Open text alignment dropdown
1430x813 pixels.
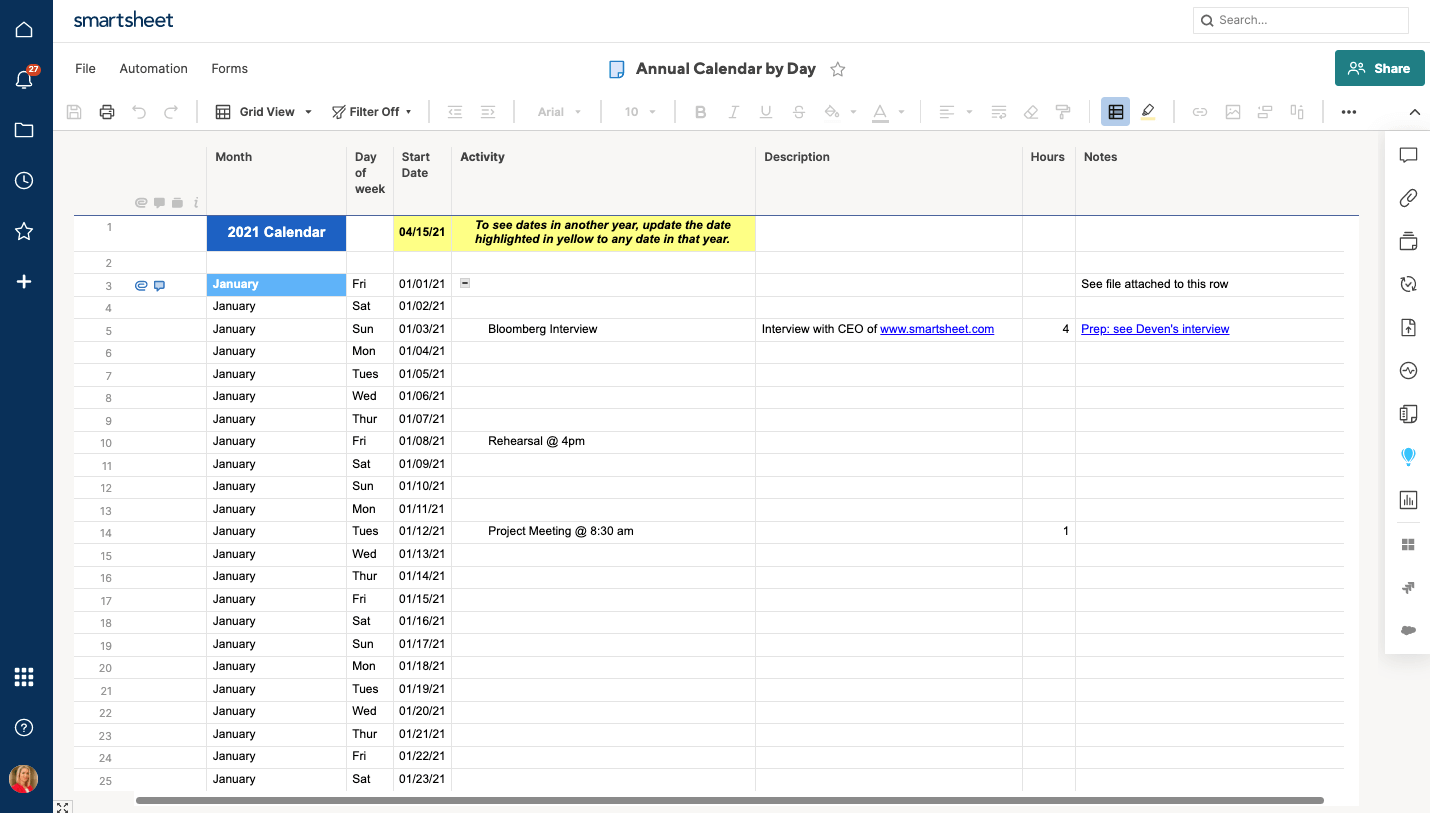pos(955,112)
